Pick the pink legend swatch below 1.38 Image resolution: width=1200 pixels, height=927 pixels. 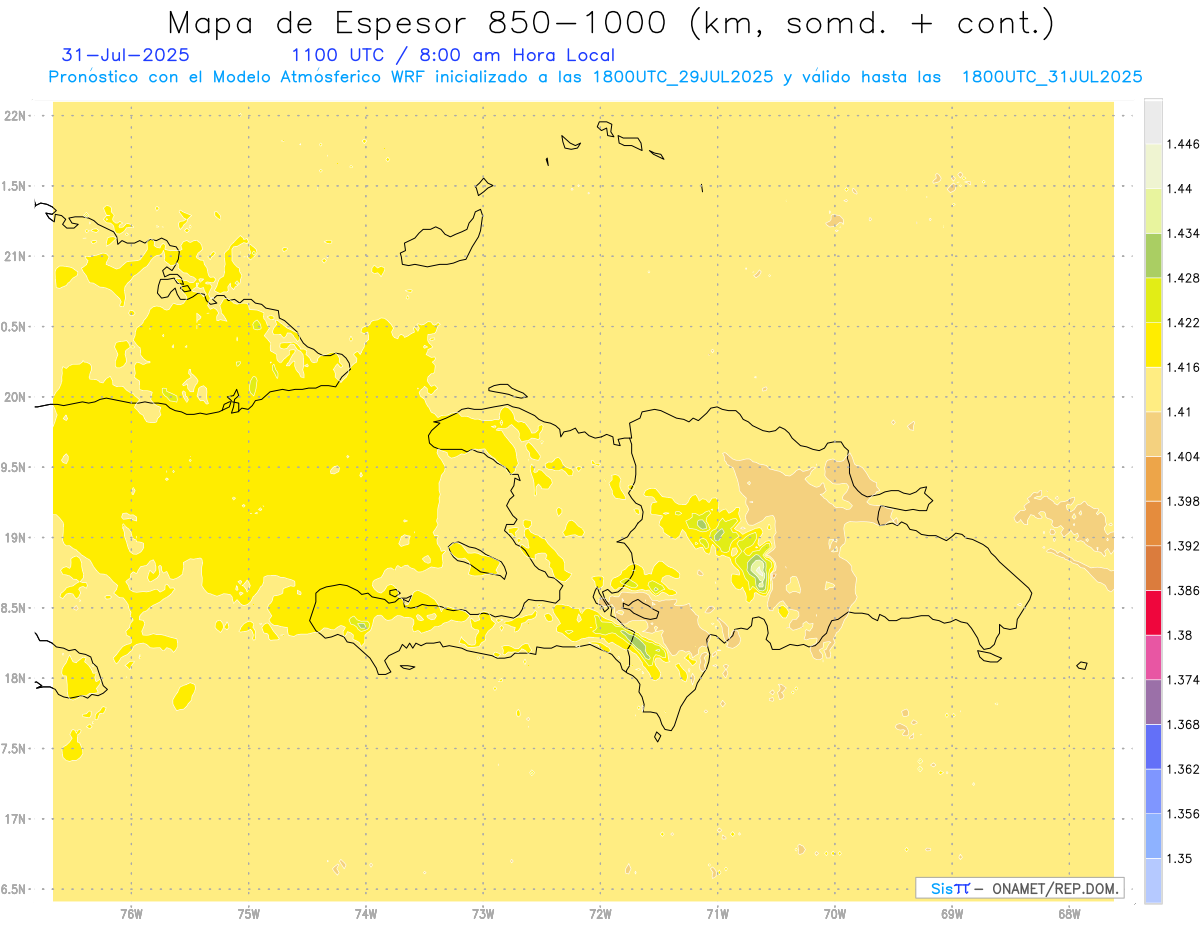(x=1153, y=657)
